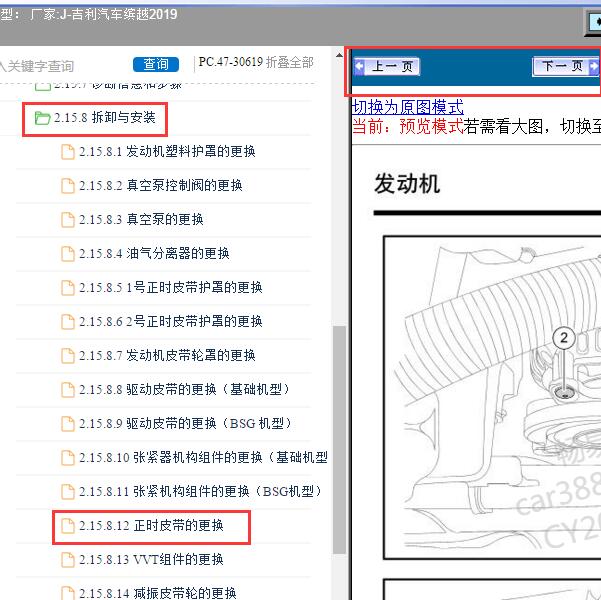Click page icon beside 2.15.8.8

coord(68,390)
